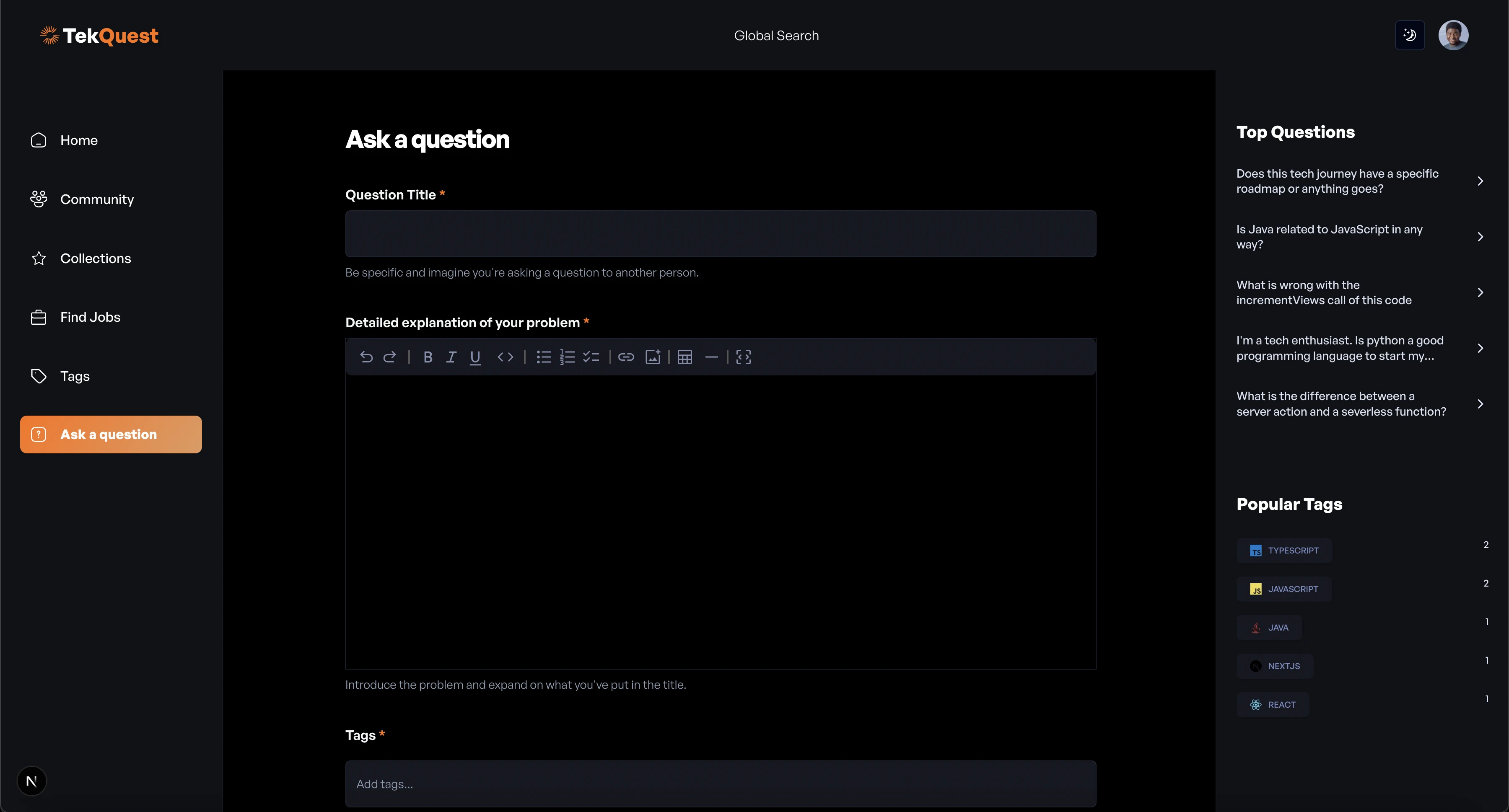Click the redo icon in editor toolbar

click(389, 357)
